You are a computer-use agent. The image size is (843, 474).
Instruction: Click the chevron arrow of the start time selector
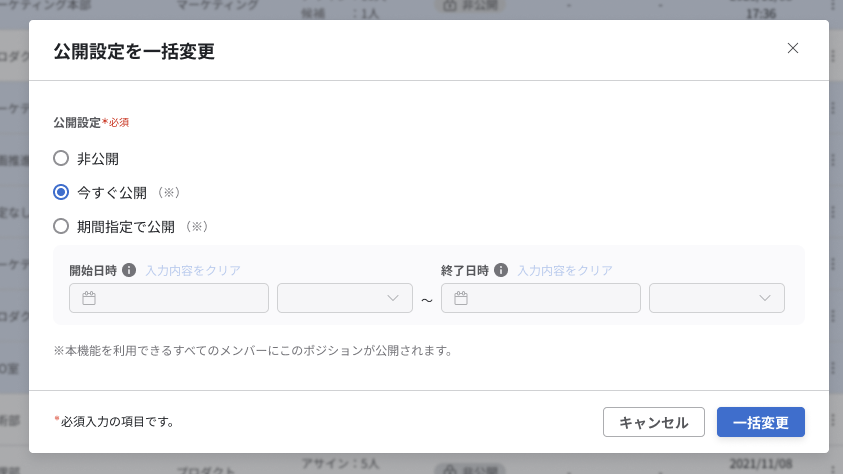click(393, 298)
